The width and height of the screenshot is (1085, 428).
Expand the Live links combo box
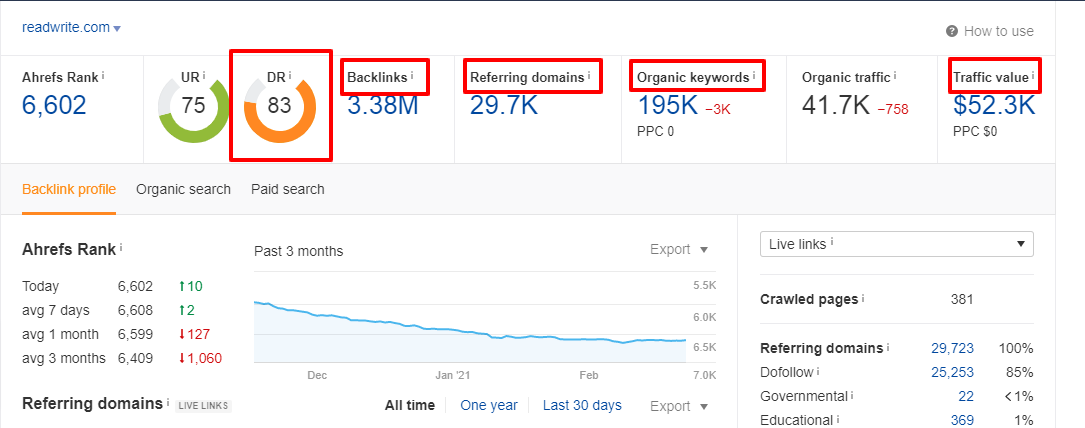coord(896,243)
